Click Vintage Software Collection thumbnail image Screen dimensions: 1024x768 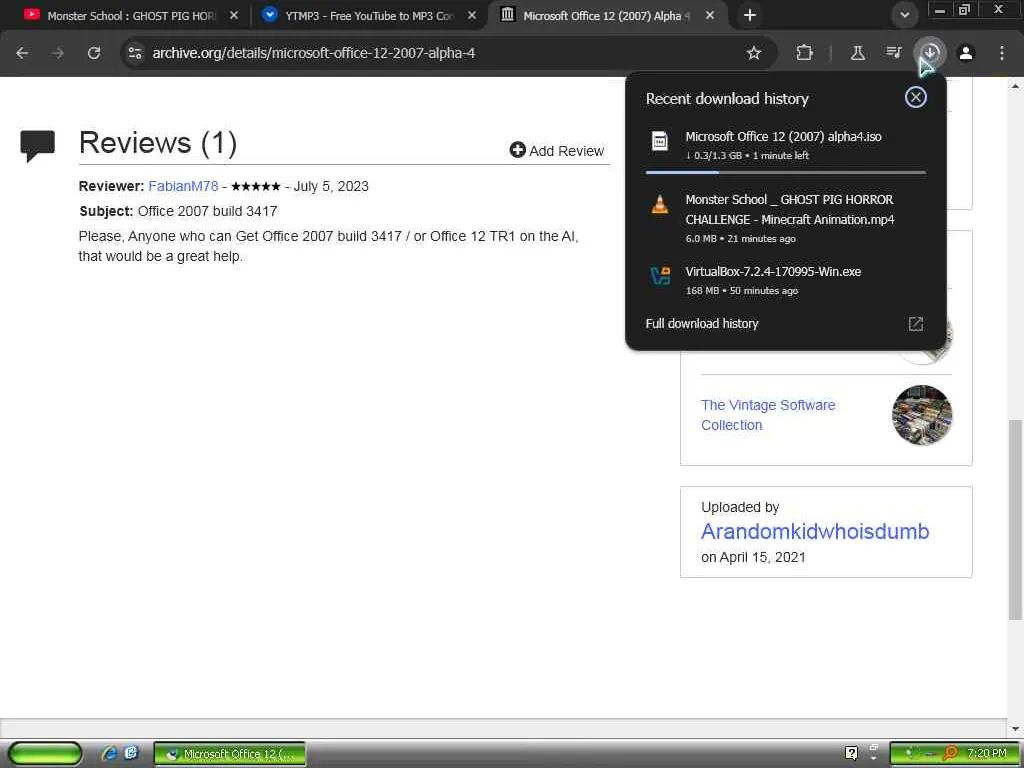(921, 415)
